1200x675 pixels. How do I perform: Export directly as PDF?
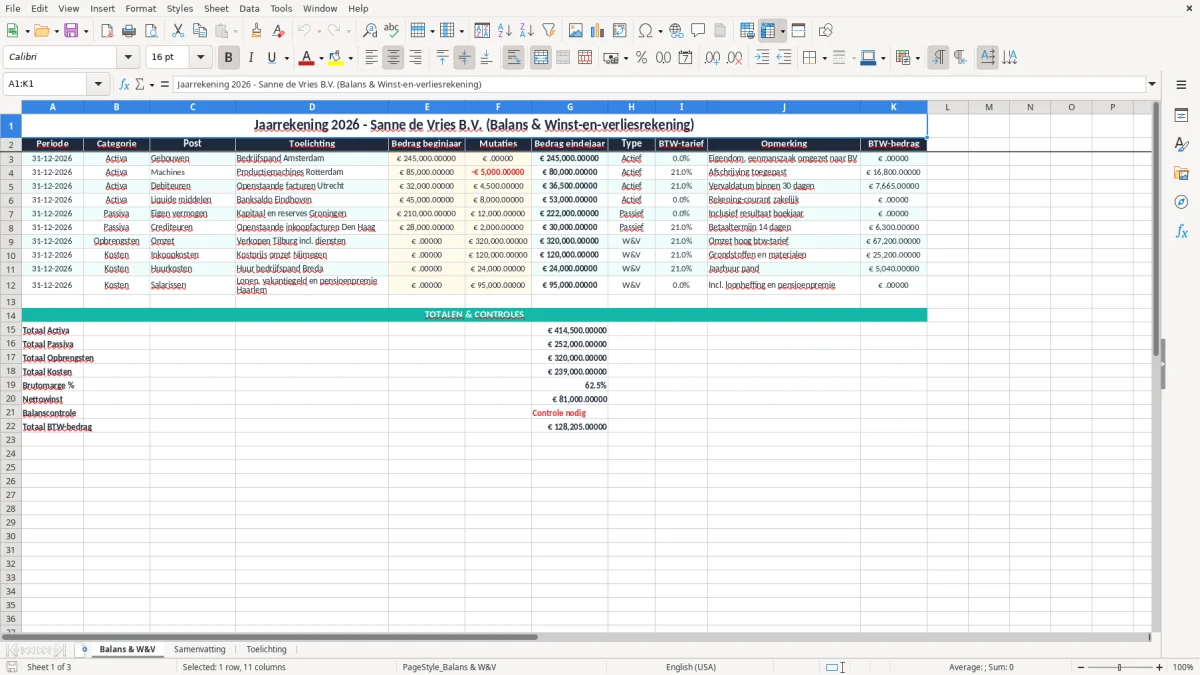(x=107, y=31)
